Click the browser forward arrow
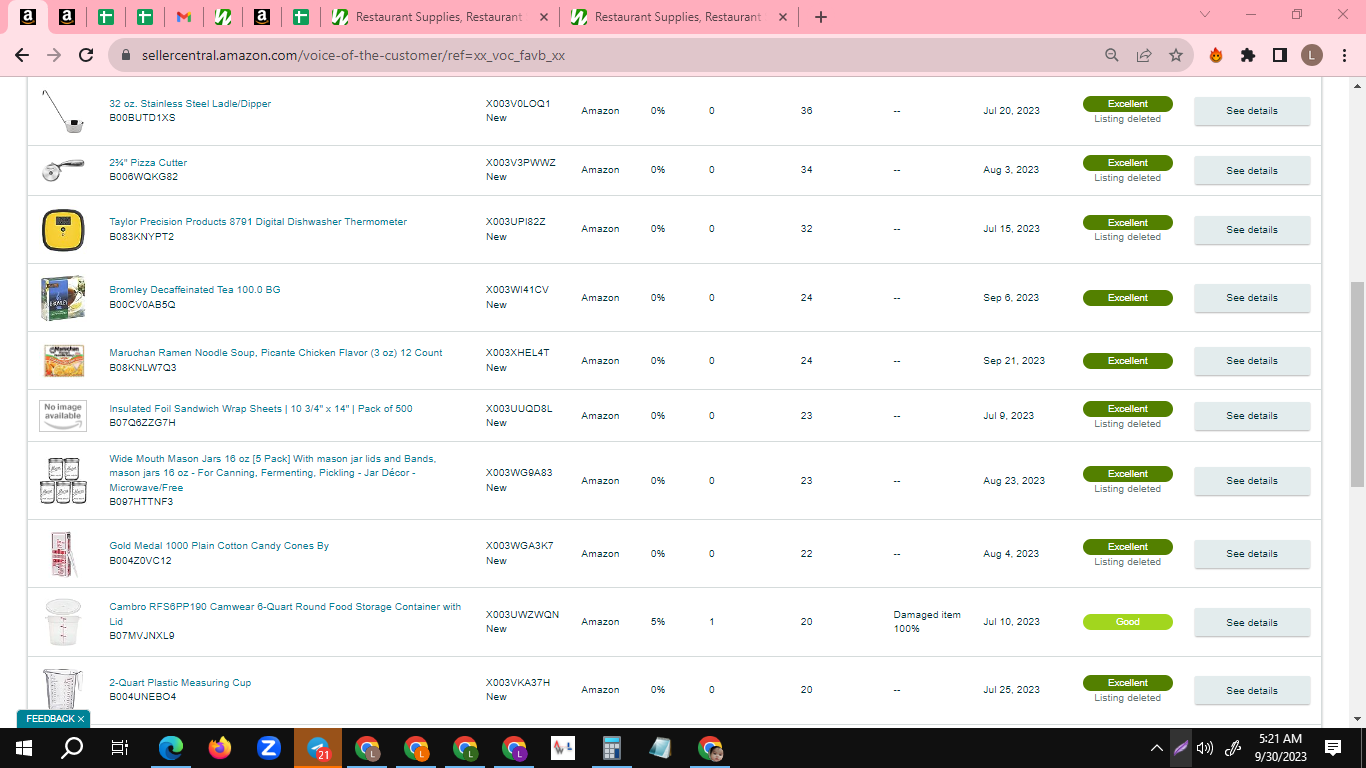This screenshot has height=768, width=1366. tap(54, 56)
